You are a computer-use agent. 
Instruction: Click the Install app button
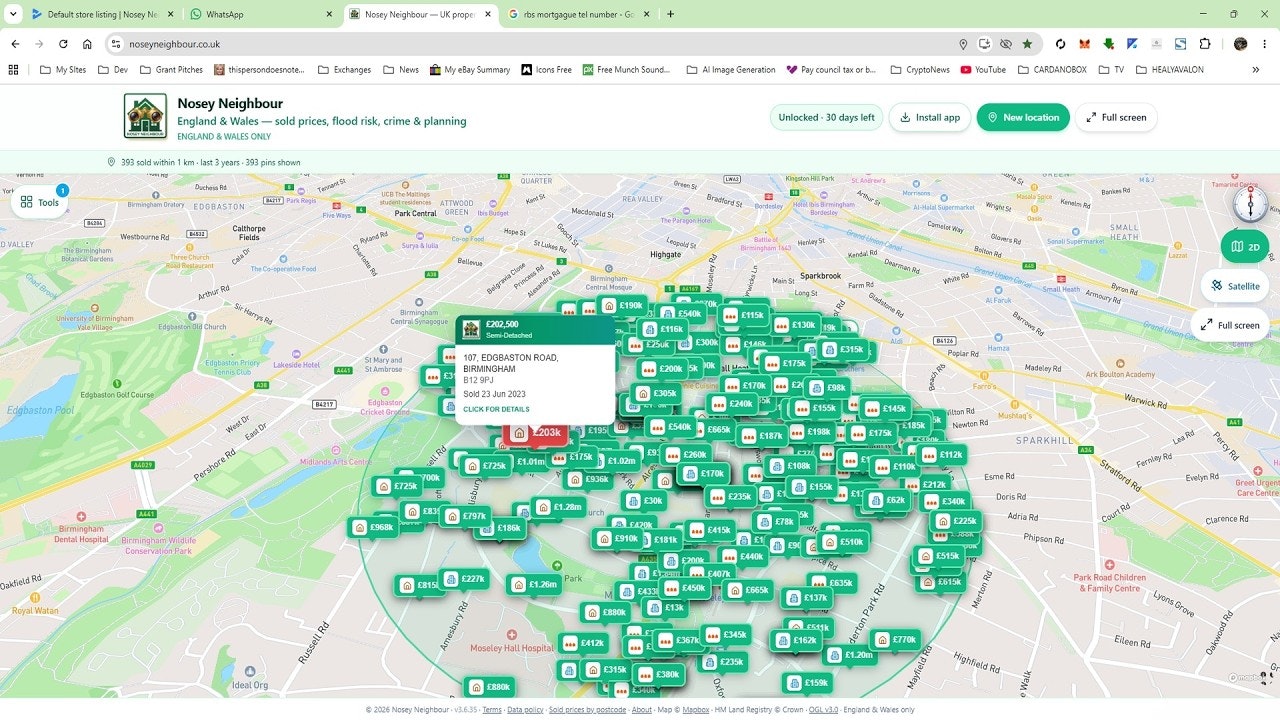[x=929, y=117]
